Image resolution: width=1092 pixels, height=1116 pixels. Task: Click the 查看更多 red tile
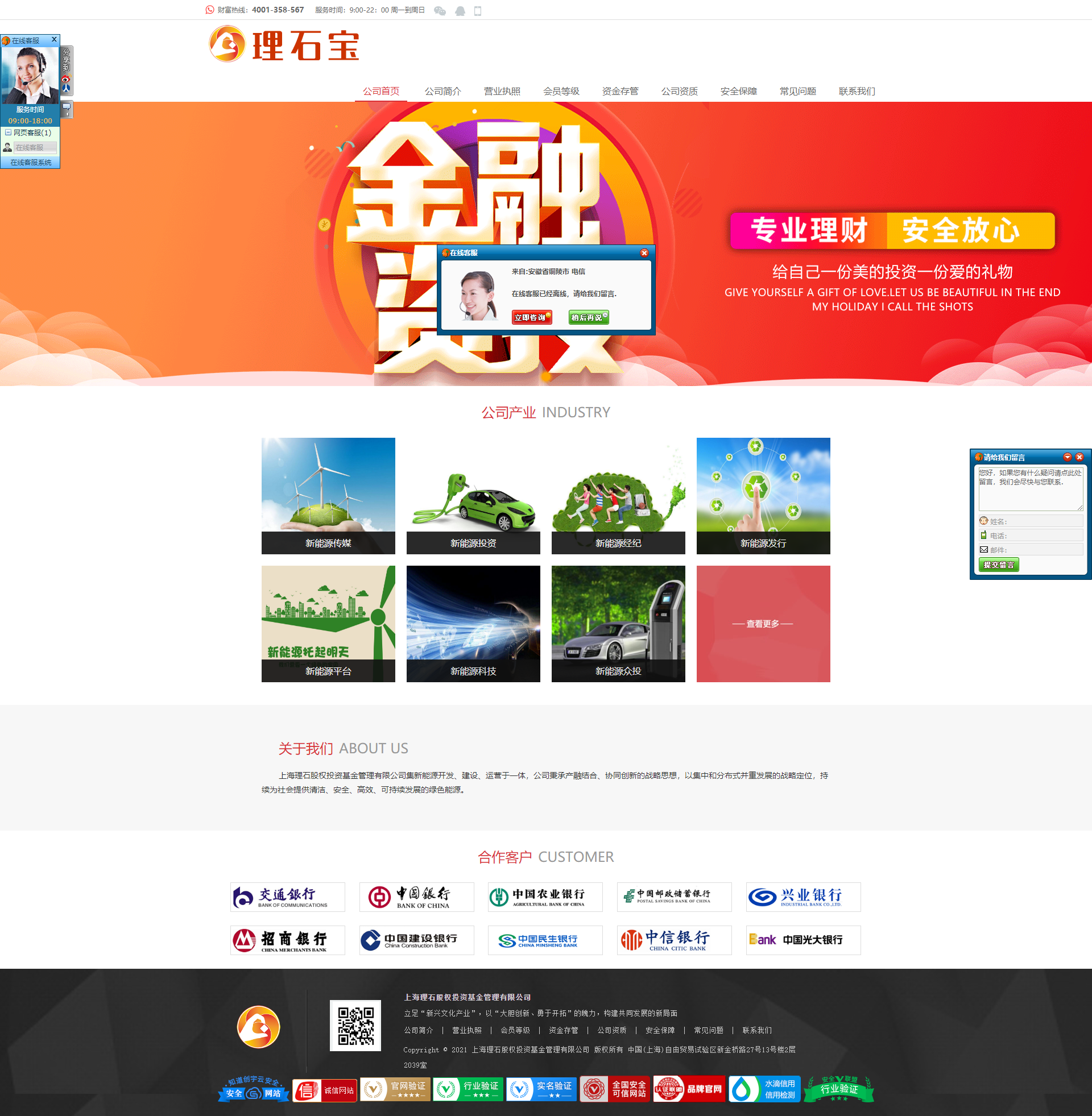[763, 624]
